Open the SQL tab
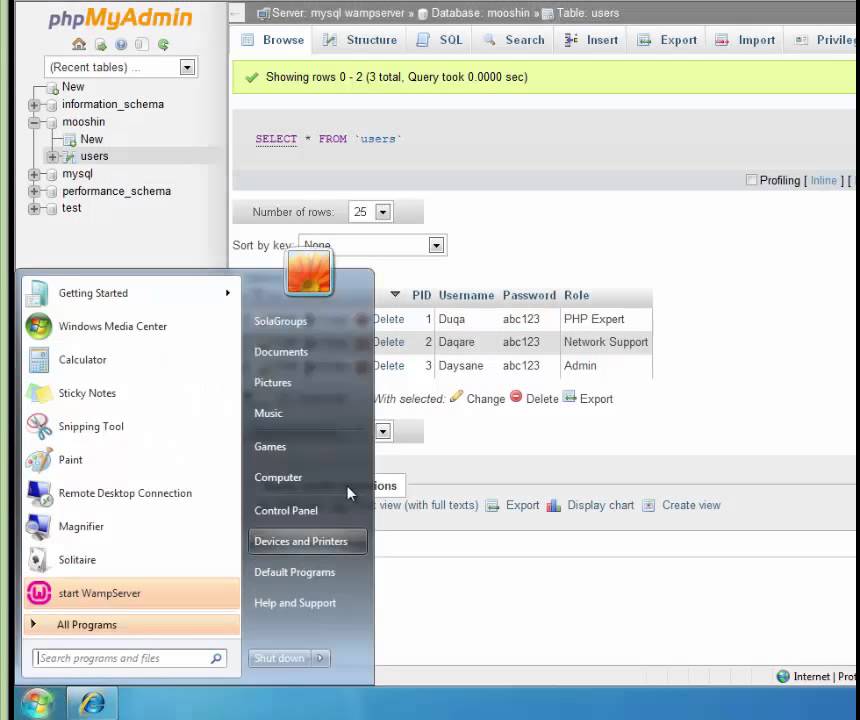 [439, 40]
